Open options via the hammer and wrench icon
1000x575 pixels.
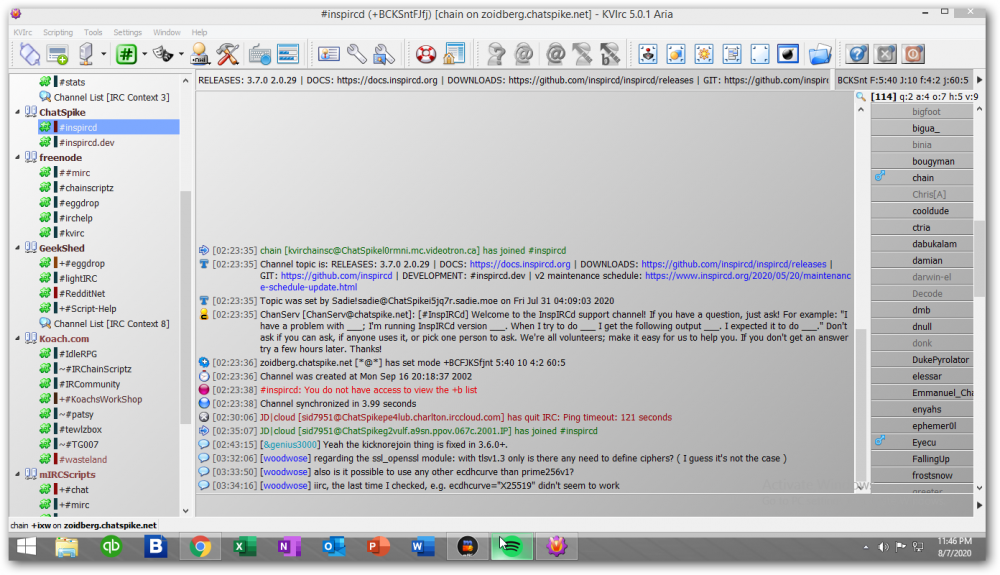point(227,54)
